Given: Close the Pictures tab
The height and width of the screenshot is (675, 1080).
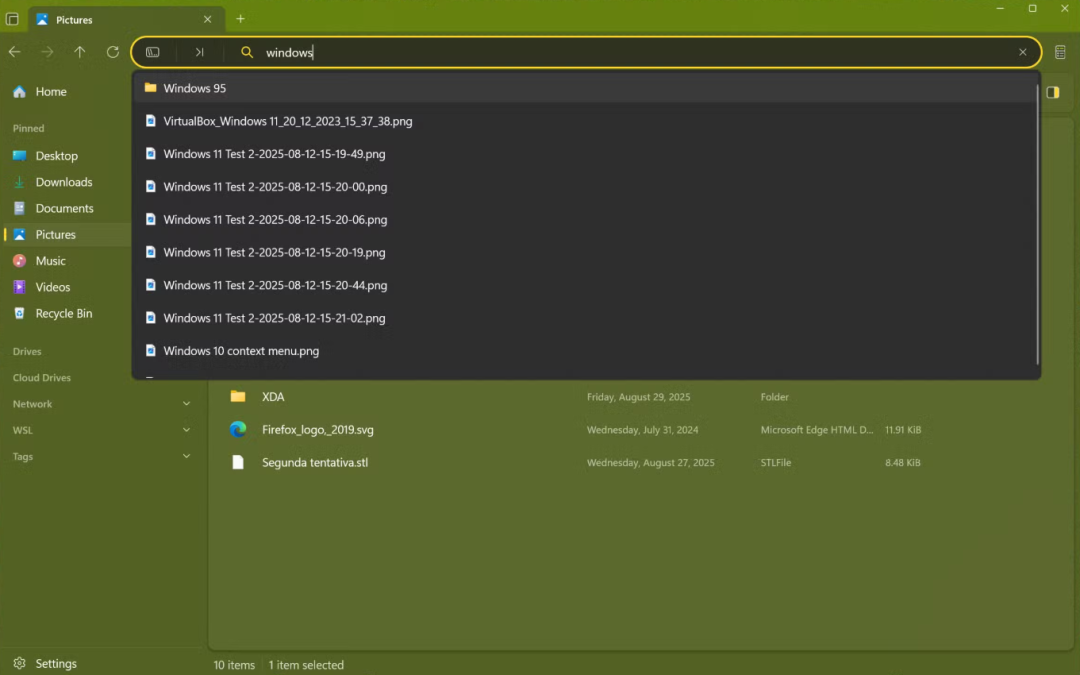Looking at the screenshot, I should [207, 19].
